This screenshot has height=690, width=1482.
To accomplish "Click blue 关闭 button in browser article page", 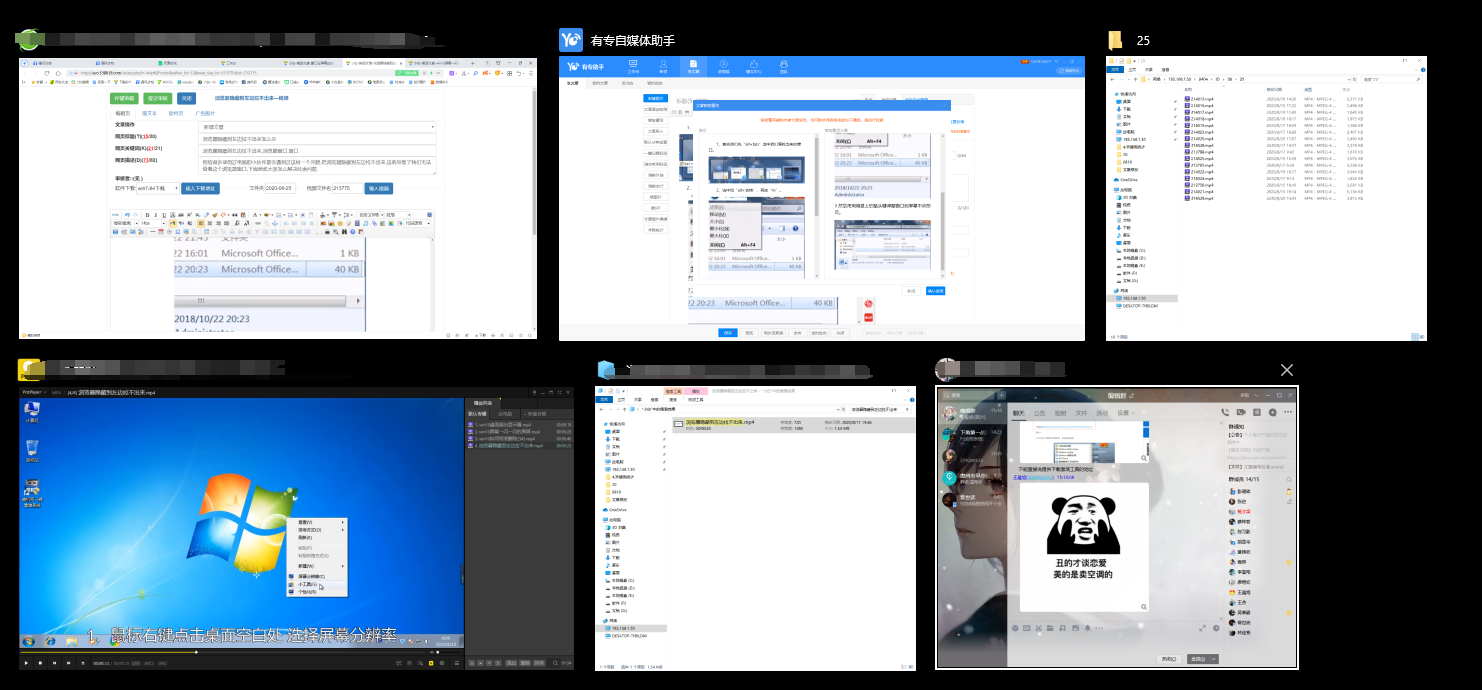I will (186, 98).
